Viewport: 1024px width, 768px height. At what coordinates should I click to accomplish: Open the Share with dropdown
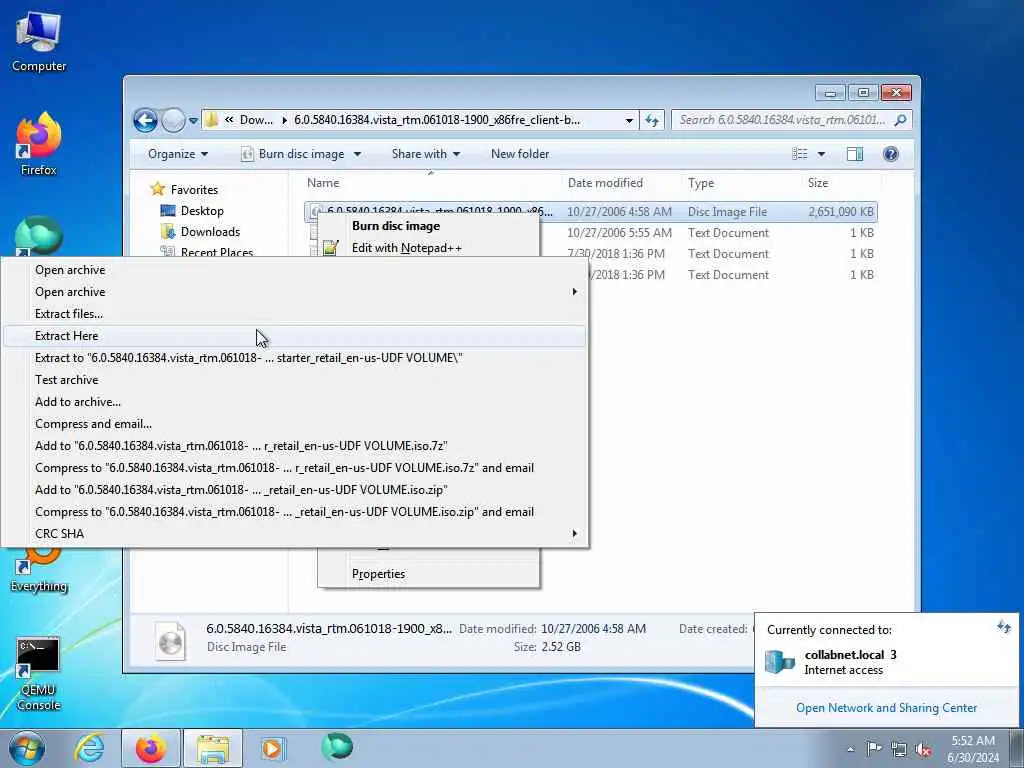pyautogui.click(x=426, y=154)
